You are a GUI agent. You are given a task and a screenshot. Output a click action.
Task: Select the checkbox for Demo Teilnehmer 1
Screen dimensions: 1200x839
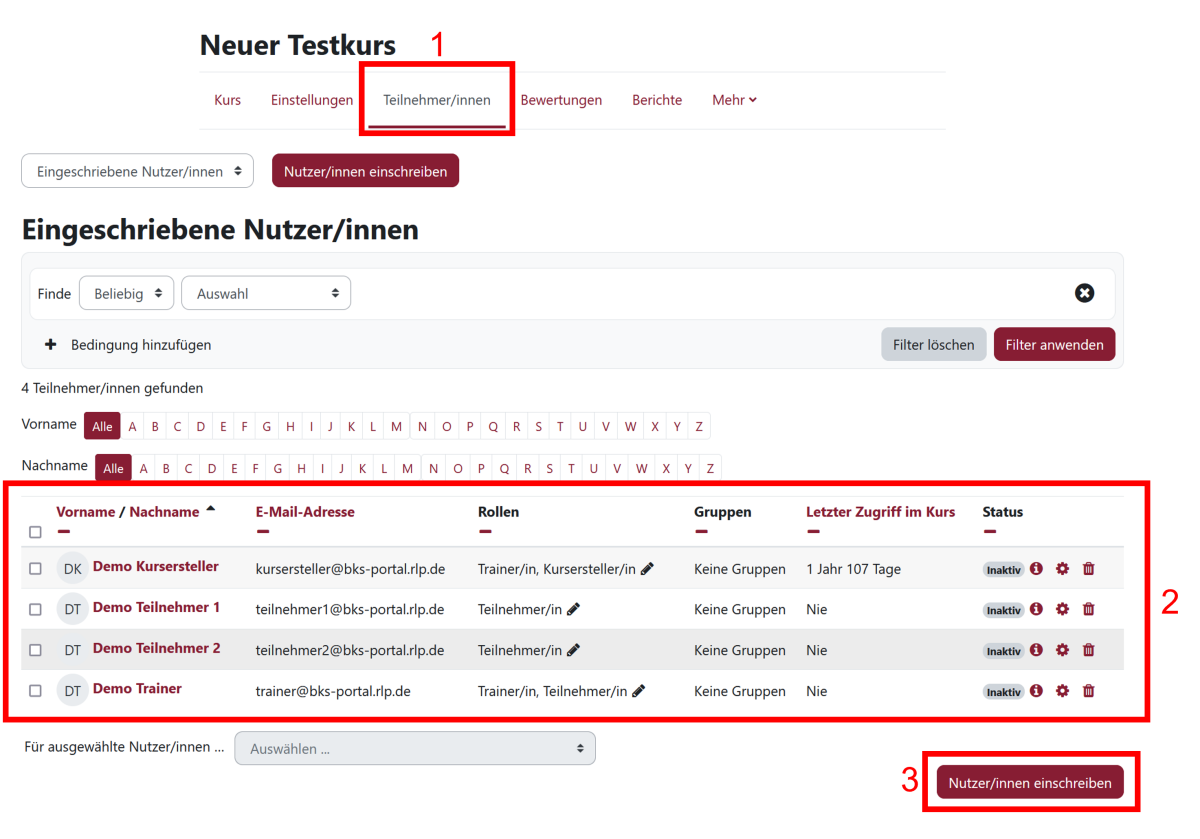[x=35, y=609]
